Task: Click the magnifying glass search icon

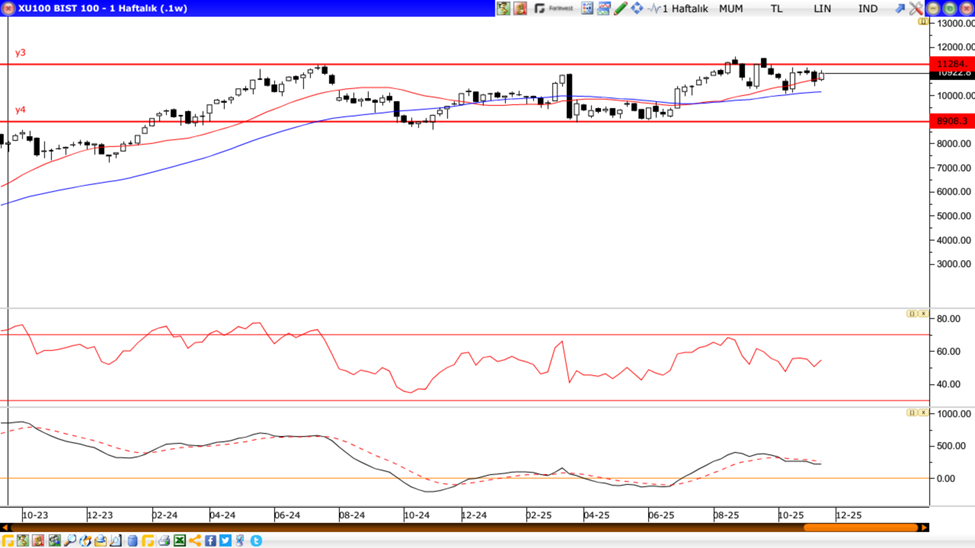Action: click(x=70, y=541)
